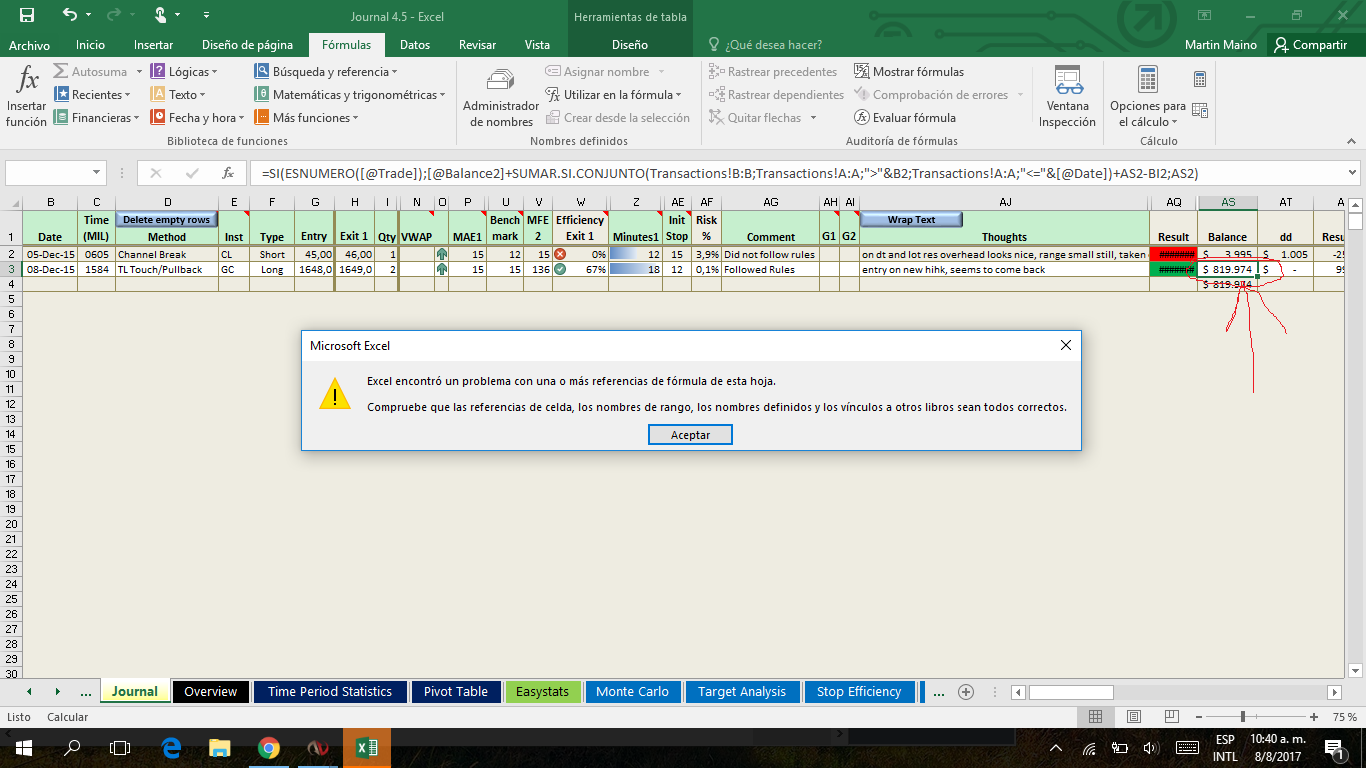The height and width of the screenshot is (768, 1366).
Task: Click the zoom slider handle
Action: (x=1243, y=717)
